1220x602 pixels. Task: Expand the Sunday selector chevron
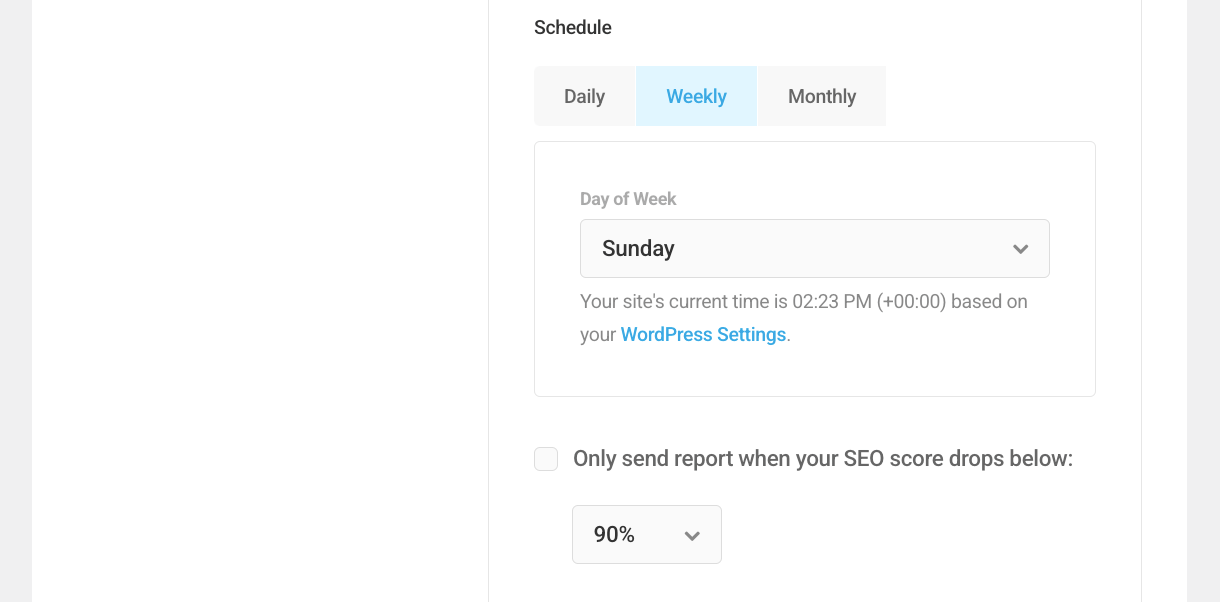(1020, 248)
